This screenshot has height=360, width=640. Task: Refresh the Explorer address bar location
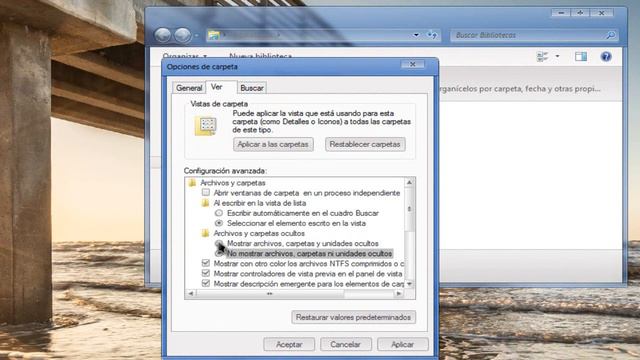coord(432,35)
